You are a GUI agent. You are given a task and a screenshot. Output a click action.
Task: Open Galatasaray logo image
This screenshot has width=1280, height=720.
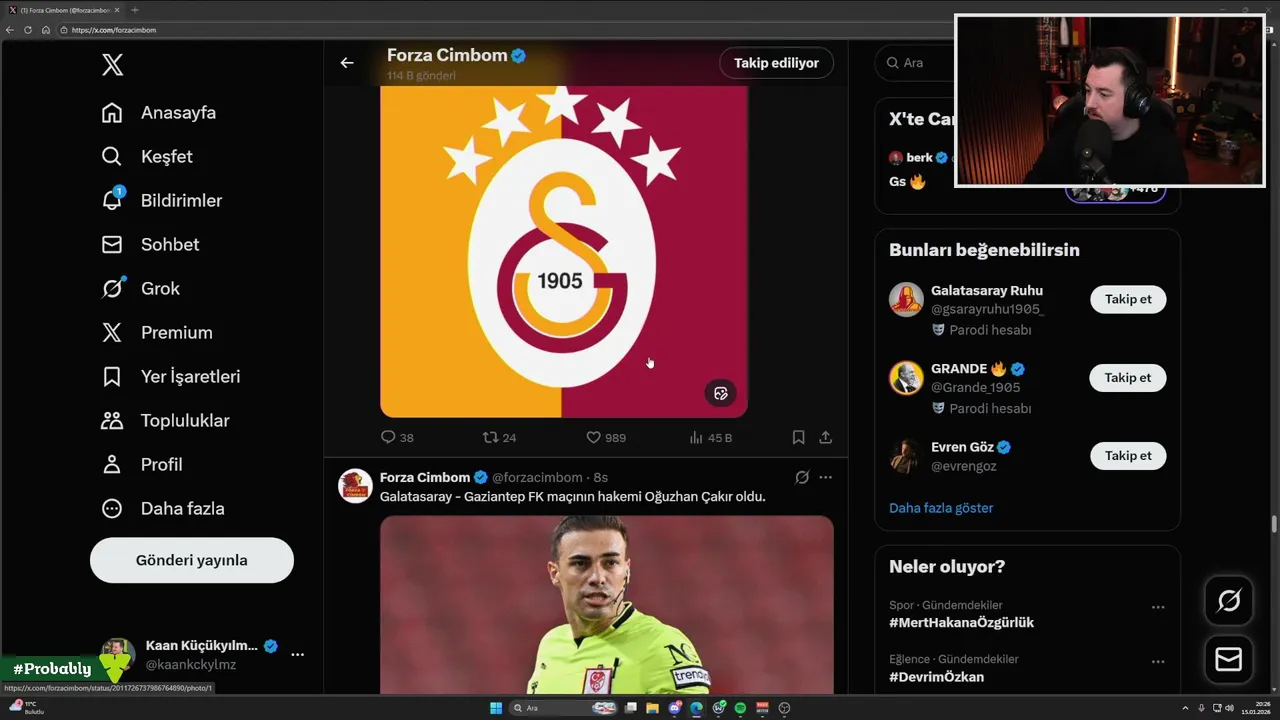click(x=564, y=251)
